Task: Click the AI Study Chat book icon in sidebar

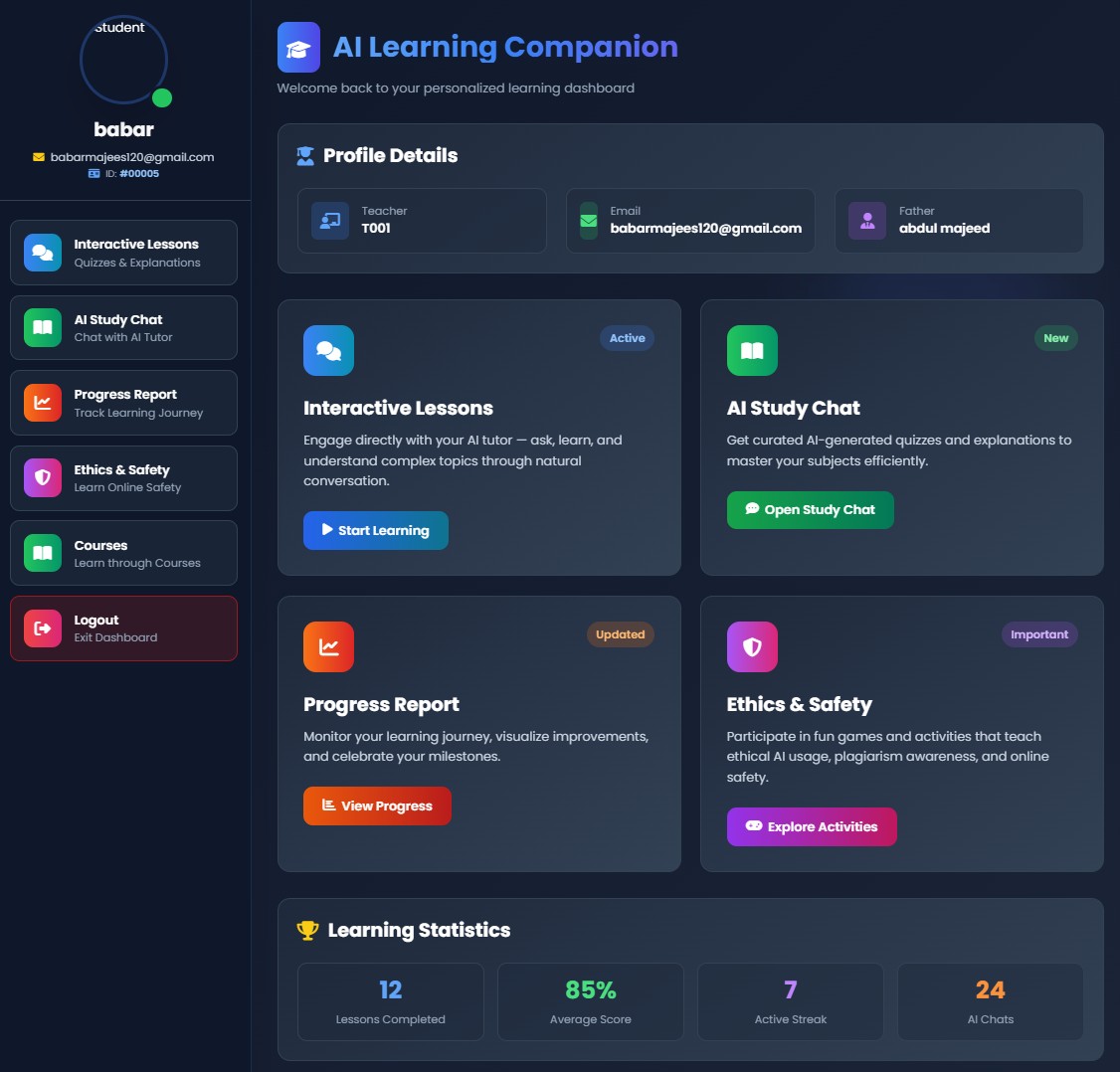Action: coord(42,327)
